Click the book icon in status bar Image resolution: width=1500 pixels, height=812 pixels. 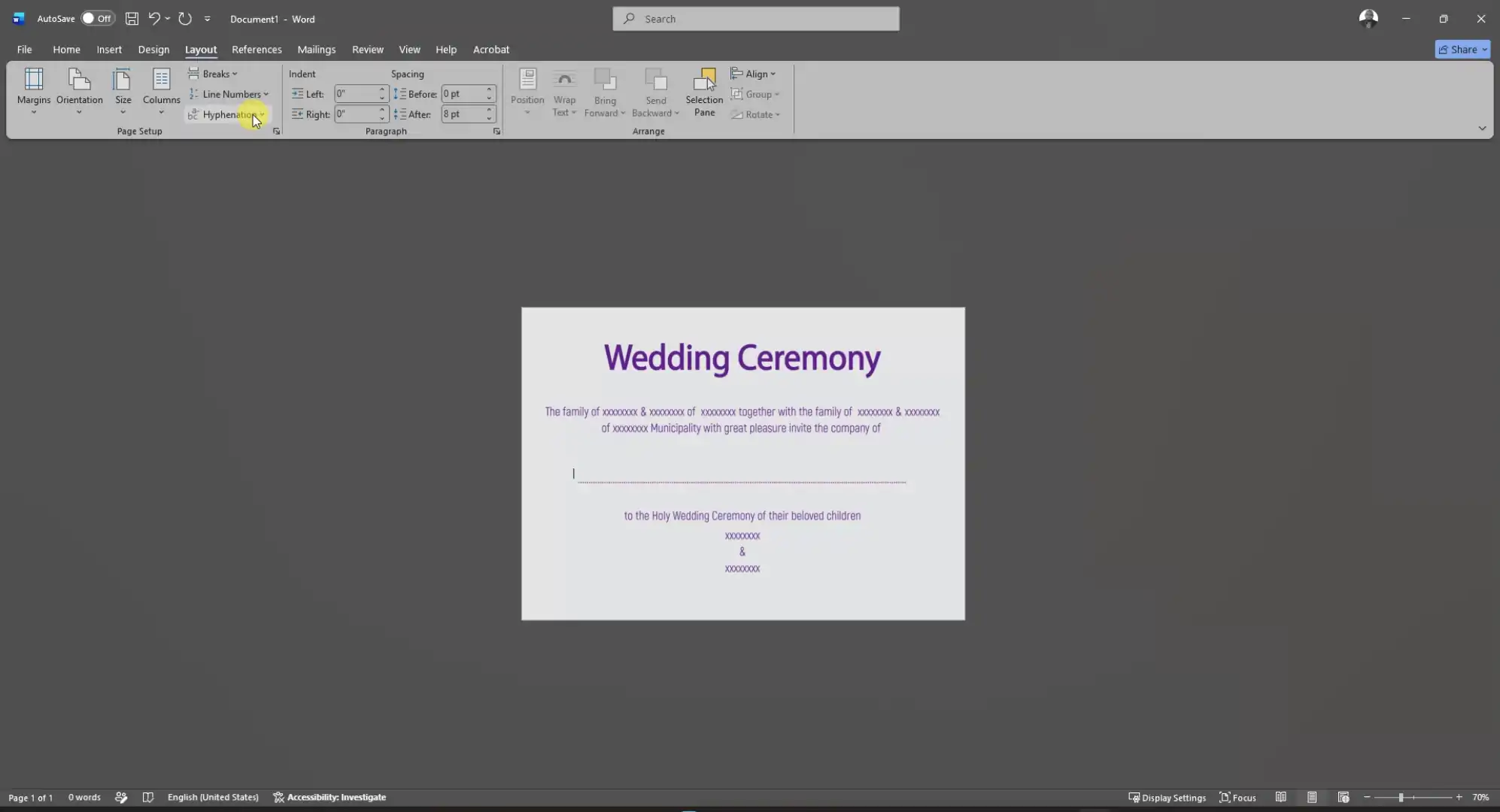[x=148, y=798]
